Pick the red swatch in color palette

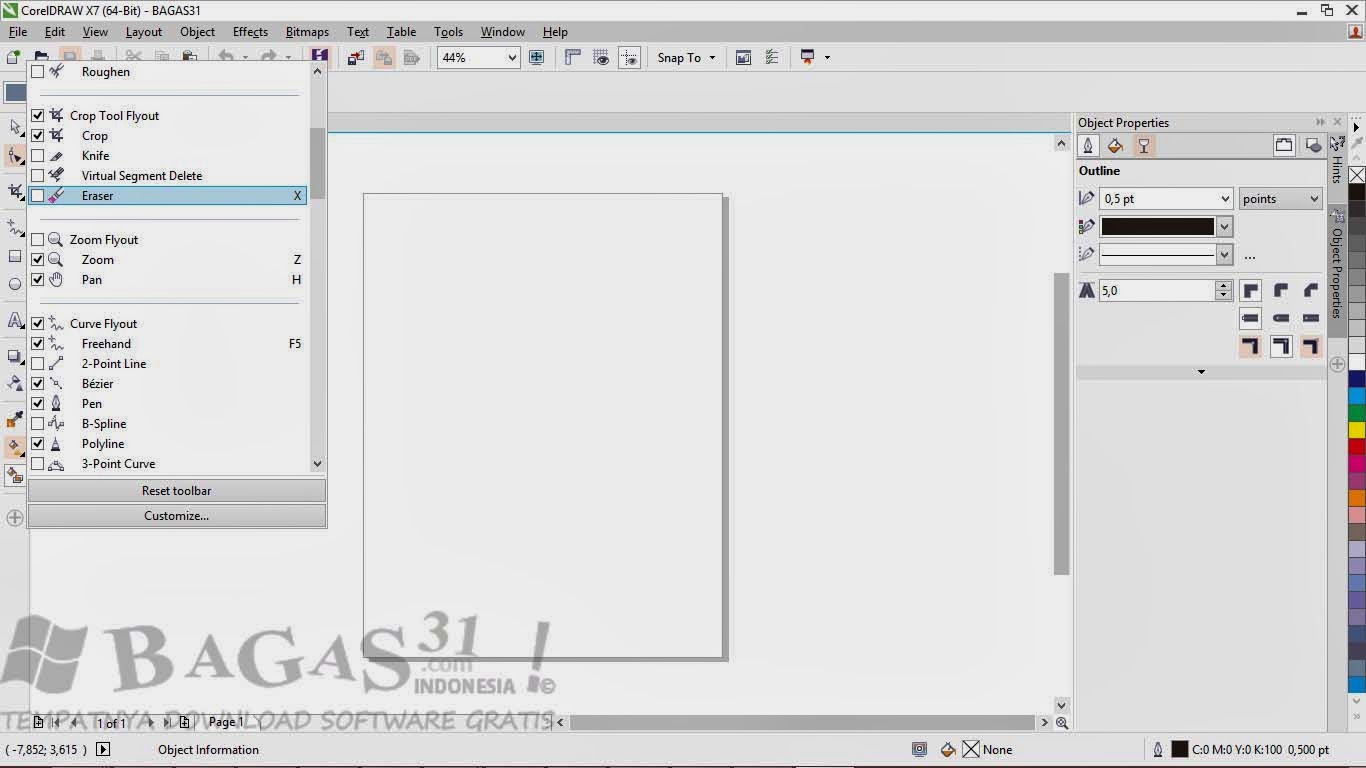pos(1357,447)
